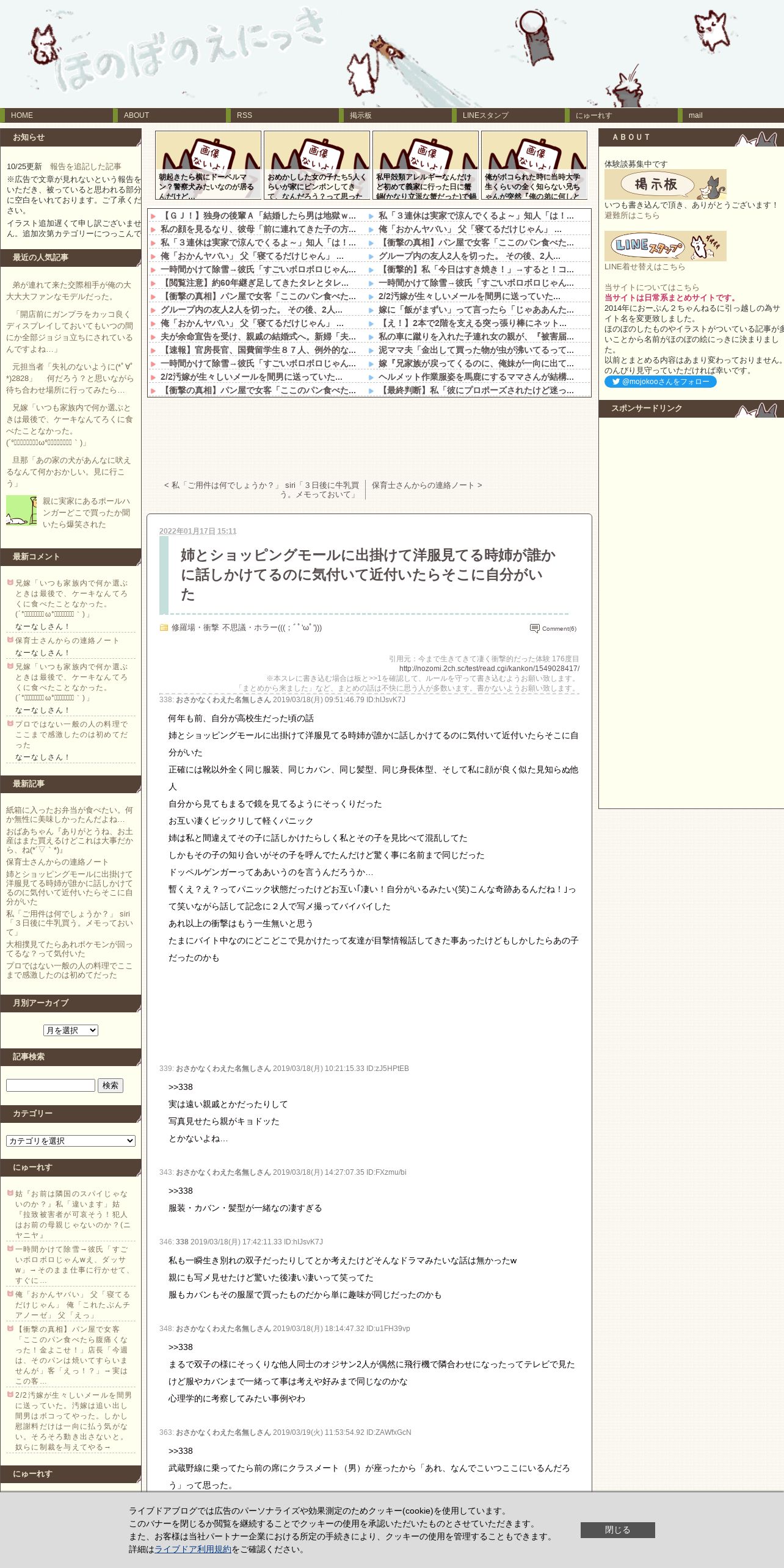Open the thumbnail about 俺がボコられた時
This screenshot has width=784, height=1568.
click(x=534, y=165)
